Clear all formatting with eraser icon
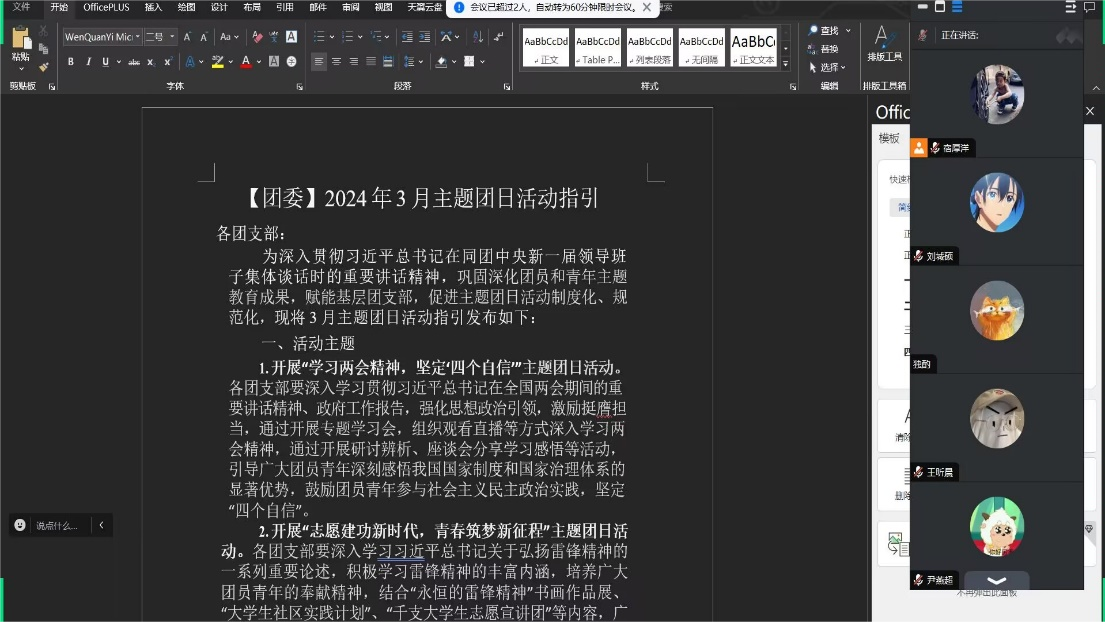 [x=257, y=37]
